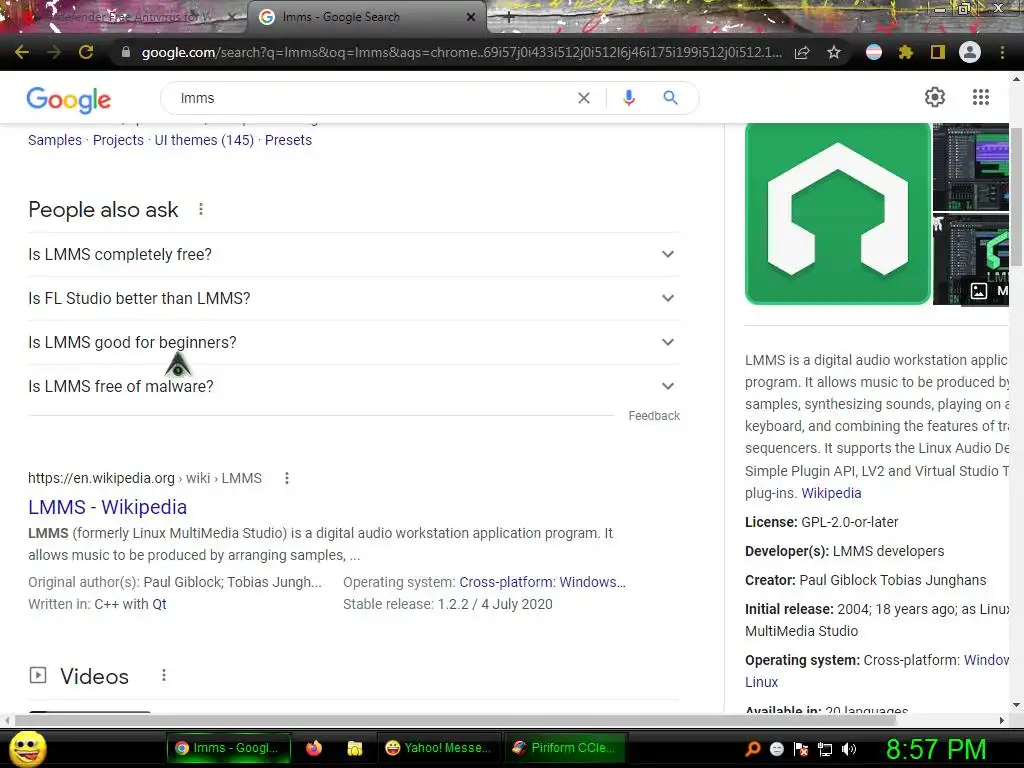Open the Qt link in the result
The width and height of the screenshot is (1024, 768).
tap(159, 604)
